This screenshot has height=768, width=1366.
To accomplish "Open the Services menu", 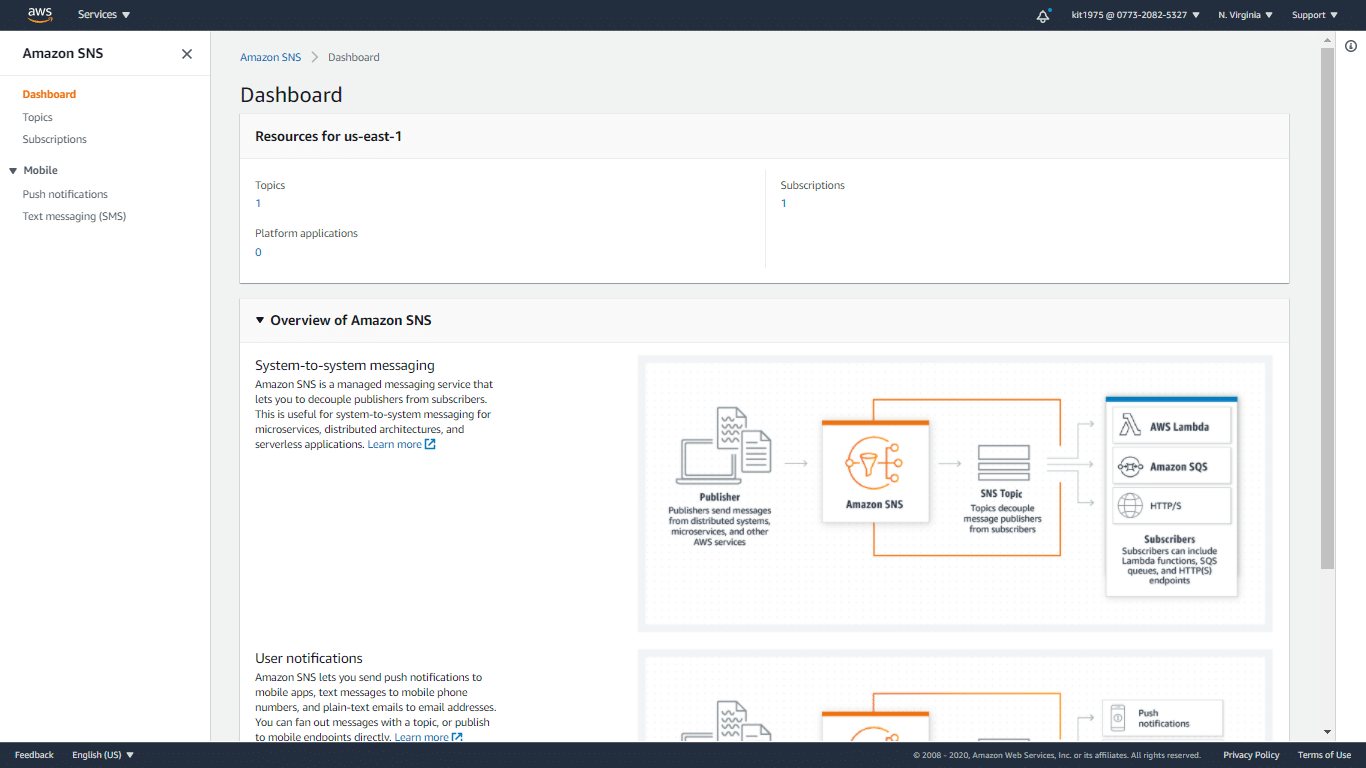I will 103,15.
